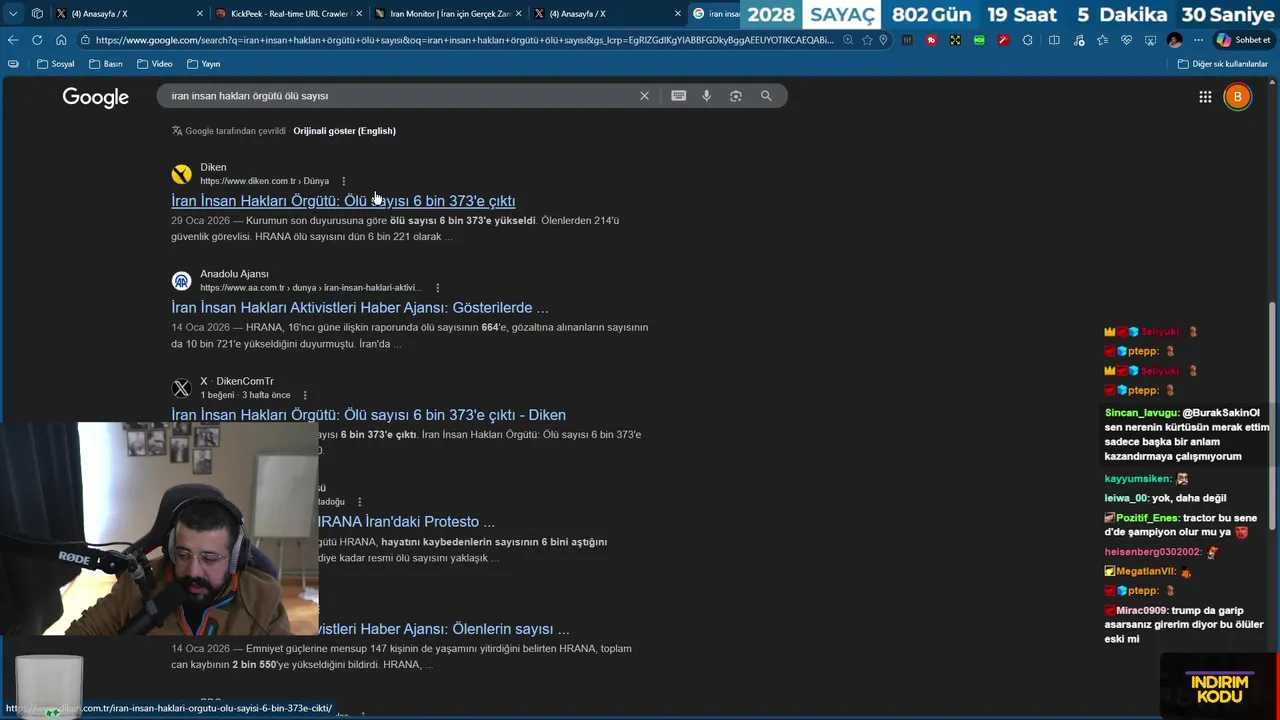Open the Ölenlerin sayısı result link
Screen dimensions: 1280x720
tap(444, 629)
